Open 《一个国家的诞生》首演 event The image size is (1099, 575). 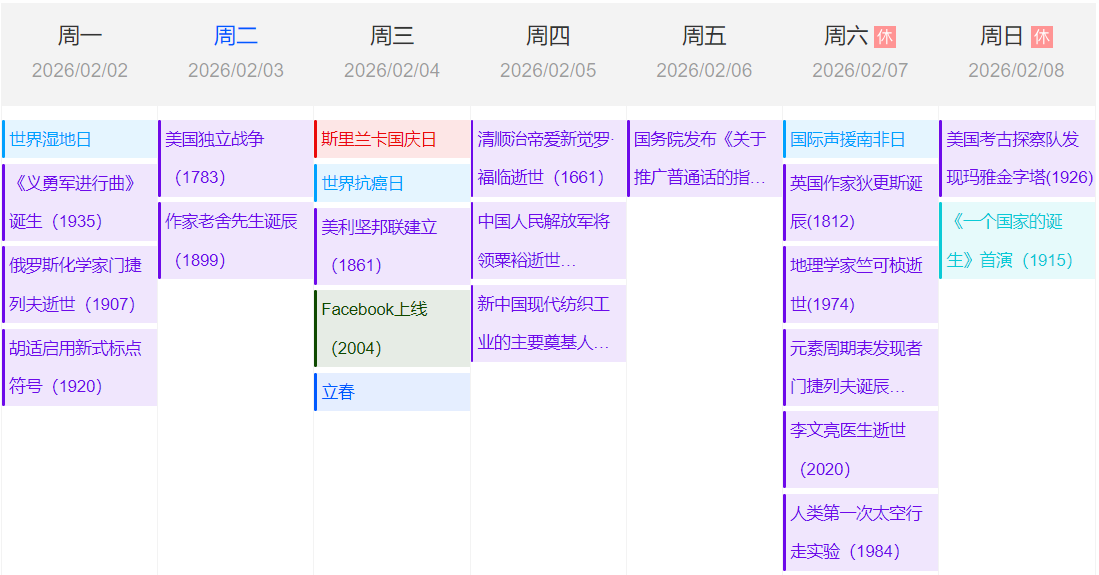1017,240
